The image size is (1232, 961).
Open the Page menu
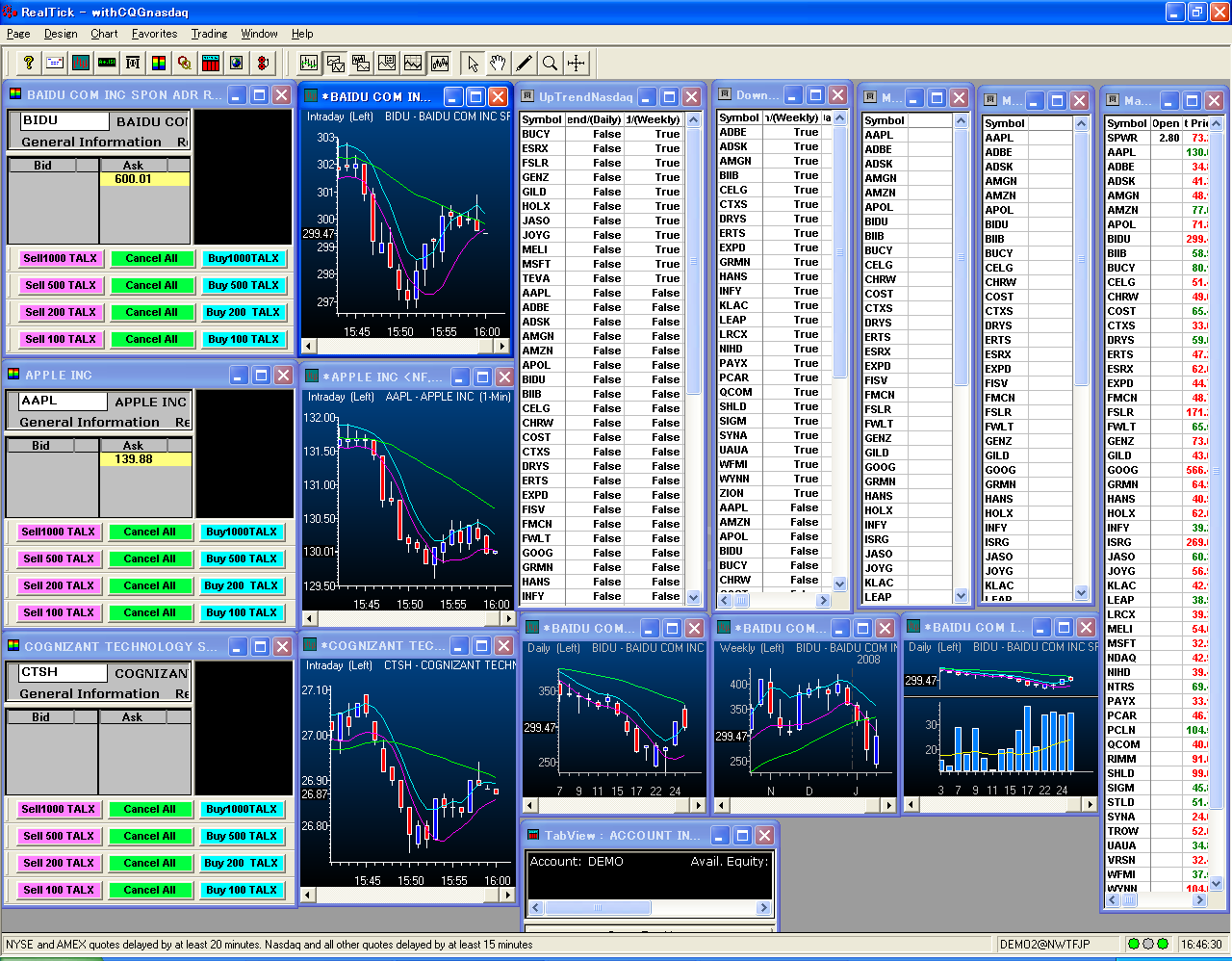click(18, 34)
